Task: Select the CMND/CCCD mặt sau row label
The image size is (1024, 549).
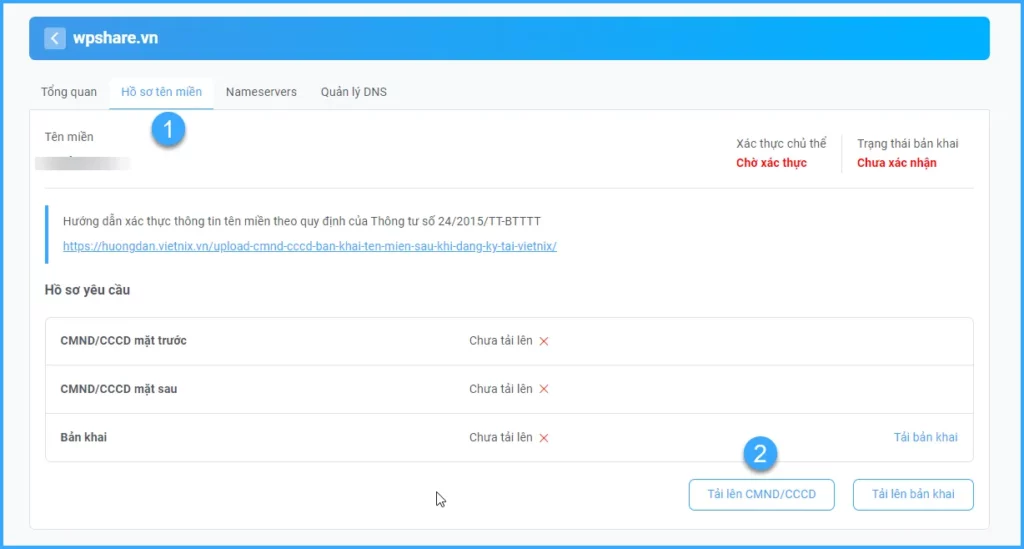Action: tap(118, 389)
